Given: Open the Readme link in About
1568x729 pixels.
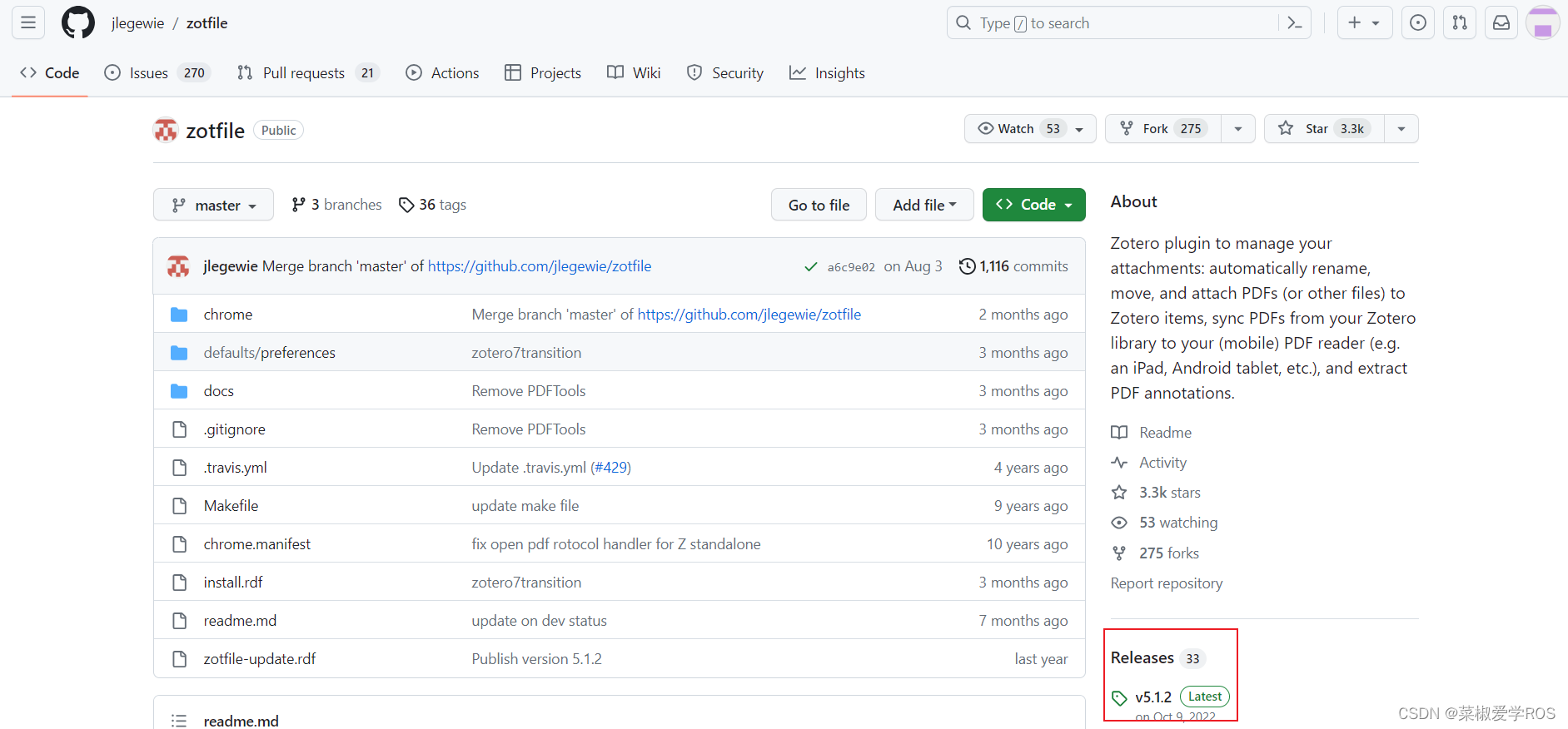Looking at the screenshot, I should point(1152,433).
